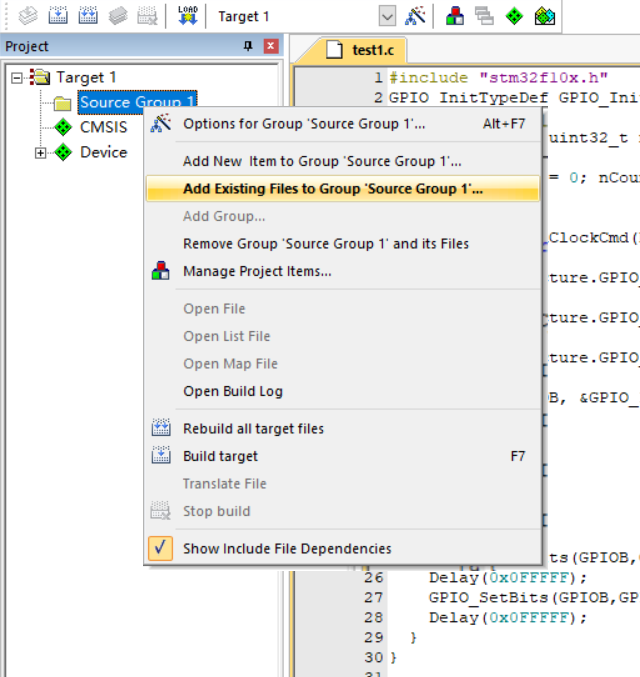Click line number 30 in editor gutter

(x=374, y=658)
